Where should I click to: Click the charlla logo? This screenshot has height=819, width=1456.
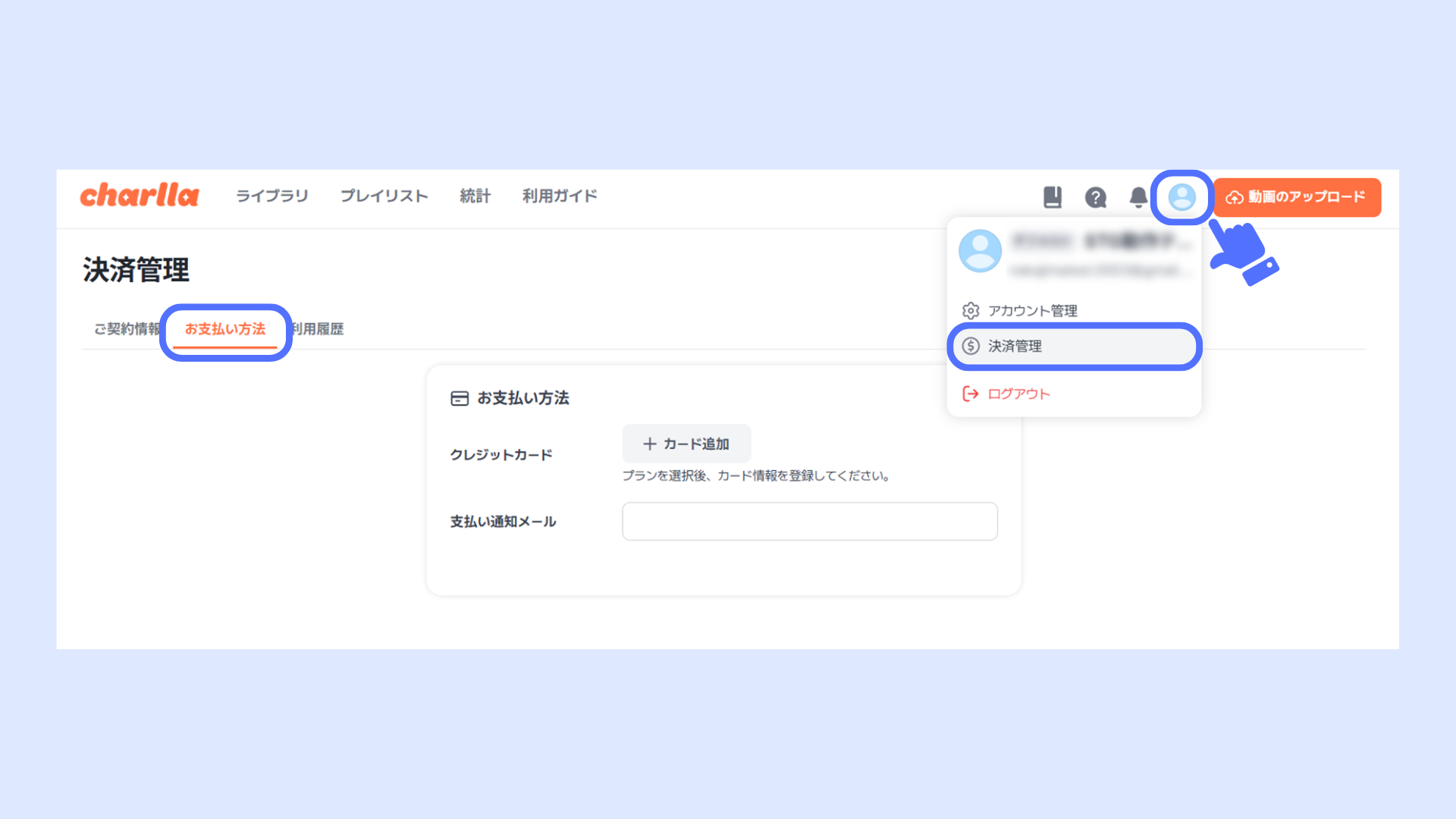[x=140, y=196]
